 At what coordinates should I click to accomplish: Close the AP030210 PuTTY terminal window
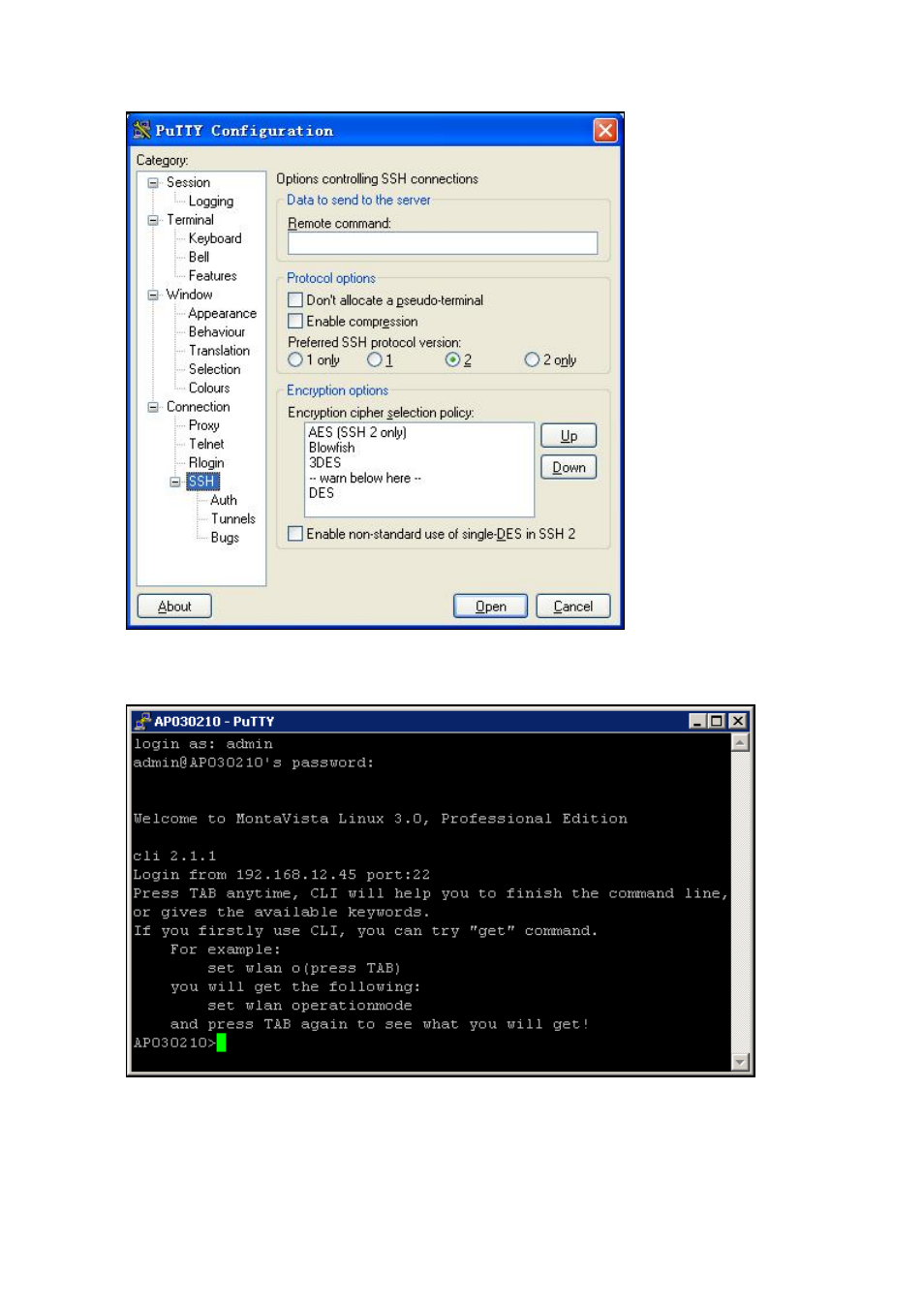(x=738, y=721)
